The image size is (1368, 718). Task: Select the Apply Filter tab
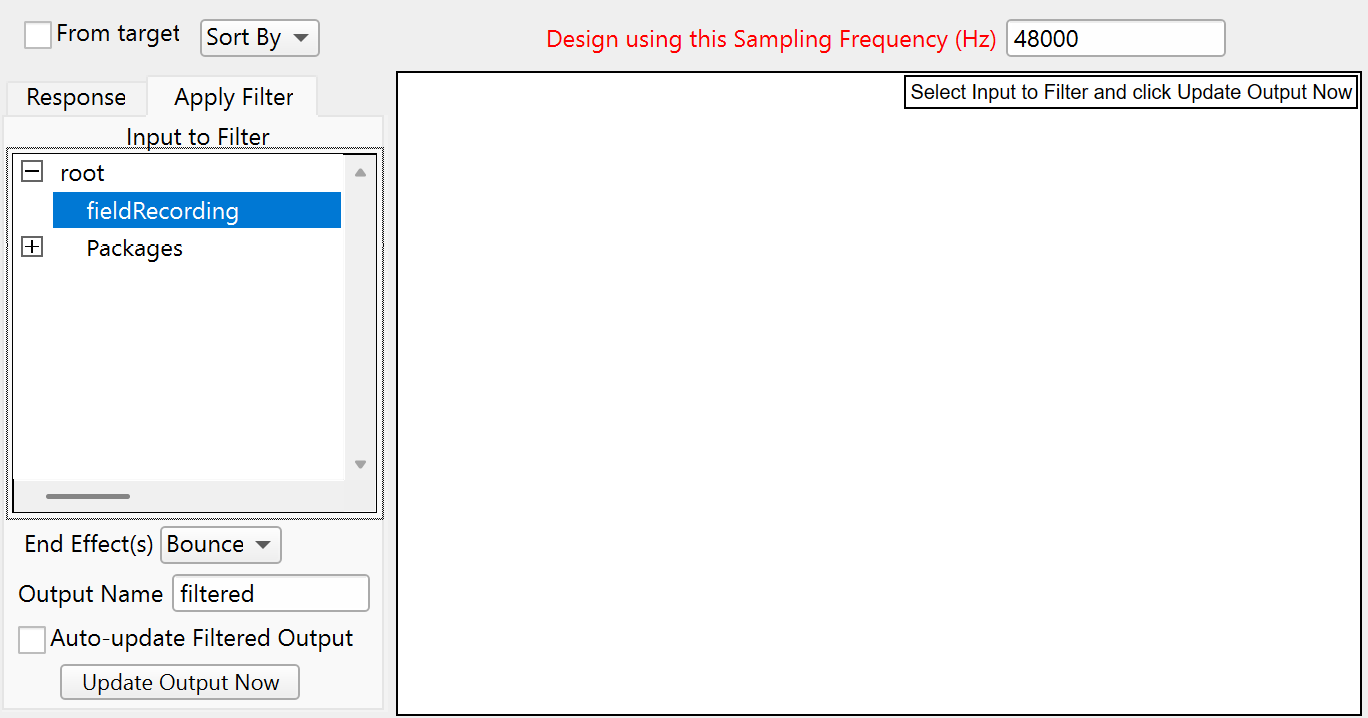click(x=233, y=98)
